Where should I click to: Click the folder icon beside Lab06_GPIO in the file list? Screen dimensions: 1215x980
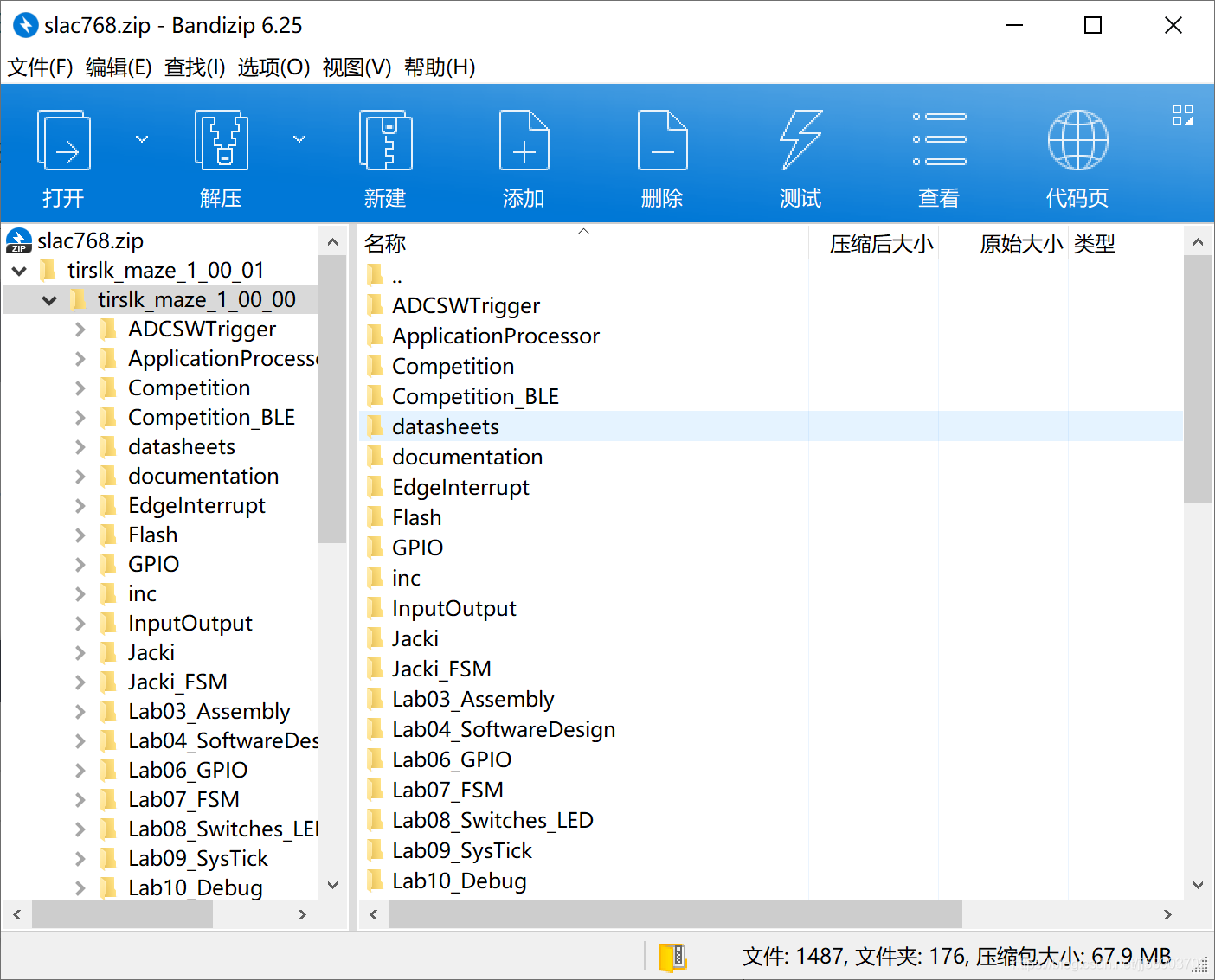tap(375, 759)
